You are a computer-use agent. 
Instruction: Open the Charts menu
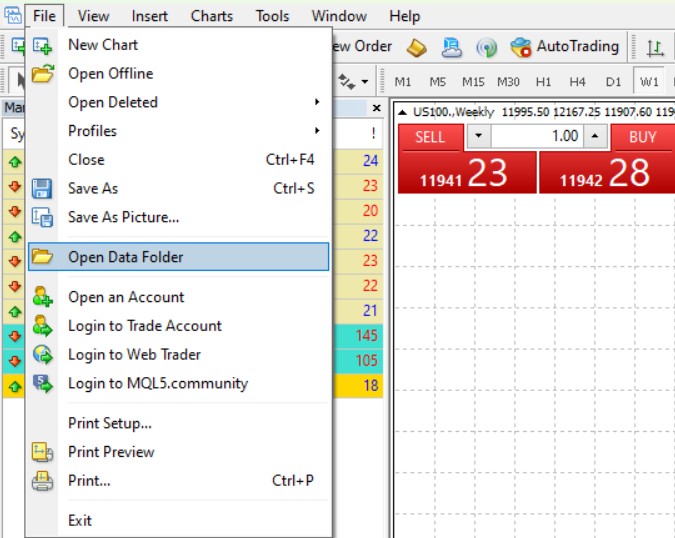211,16
